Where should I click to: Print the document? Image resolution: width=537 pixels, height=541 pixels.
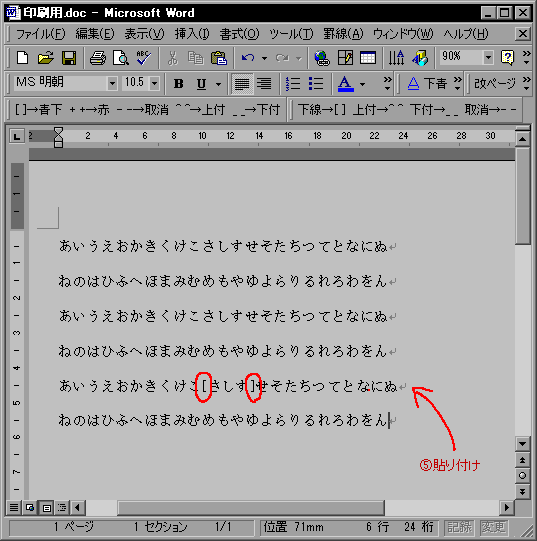tap(98, 58)
